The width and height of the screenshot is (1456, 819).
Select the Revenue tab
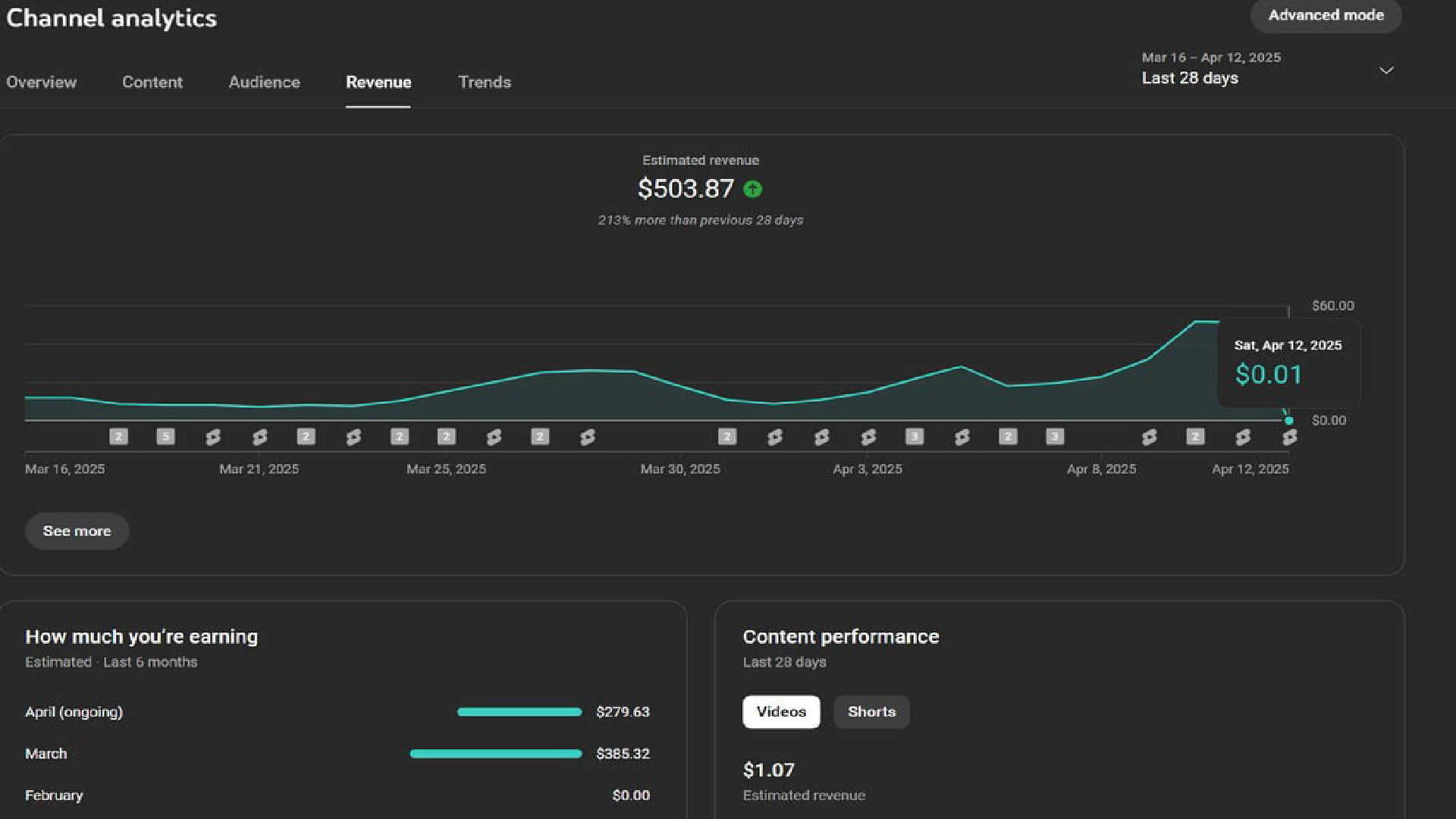[378, 82]
